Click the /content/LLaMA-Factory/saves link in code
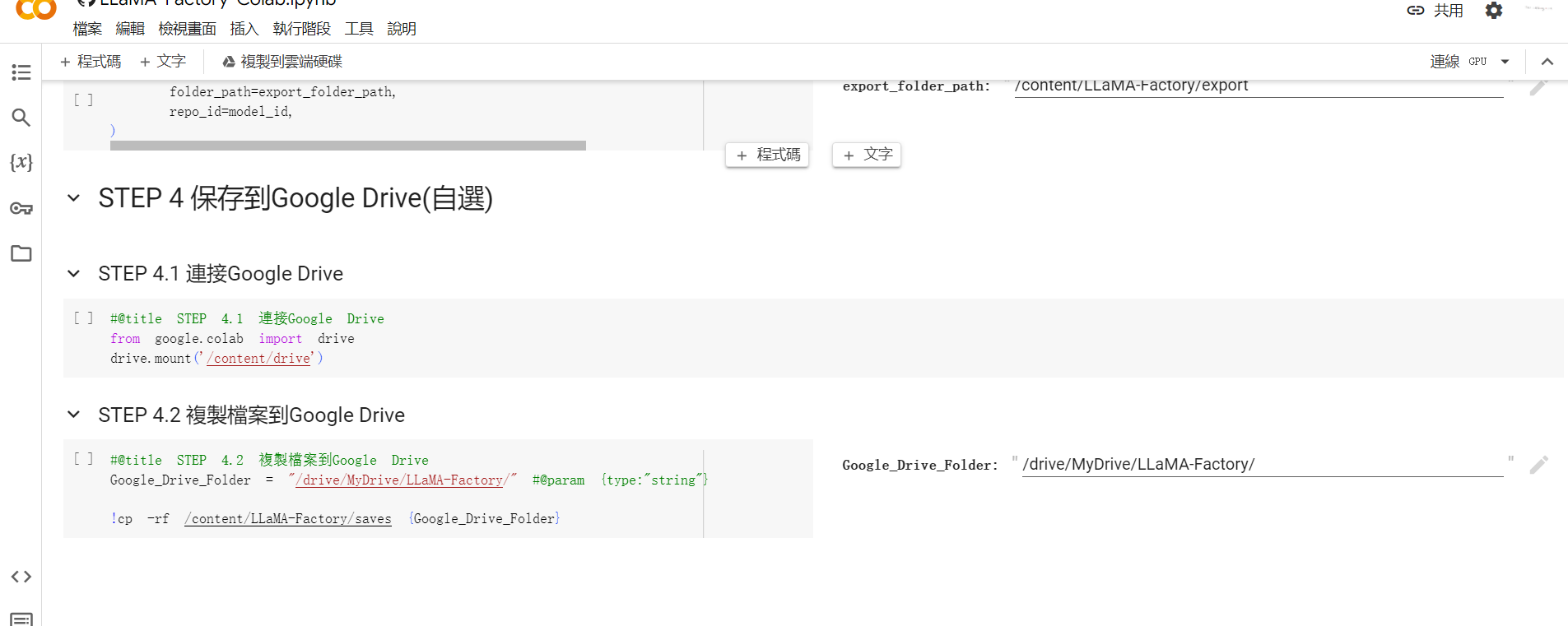The width and height of the screenshot is (1568, 626). [x=288, y=519]
